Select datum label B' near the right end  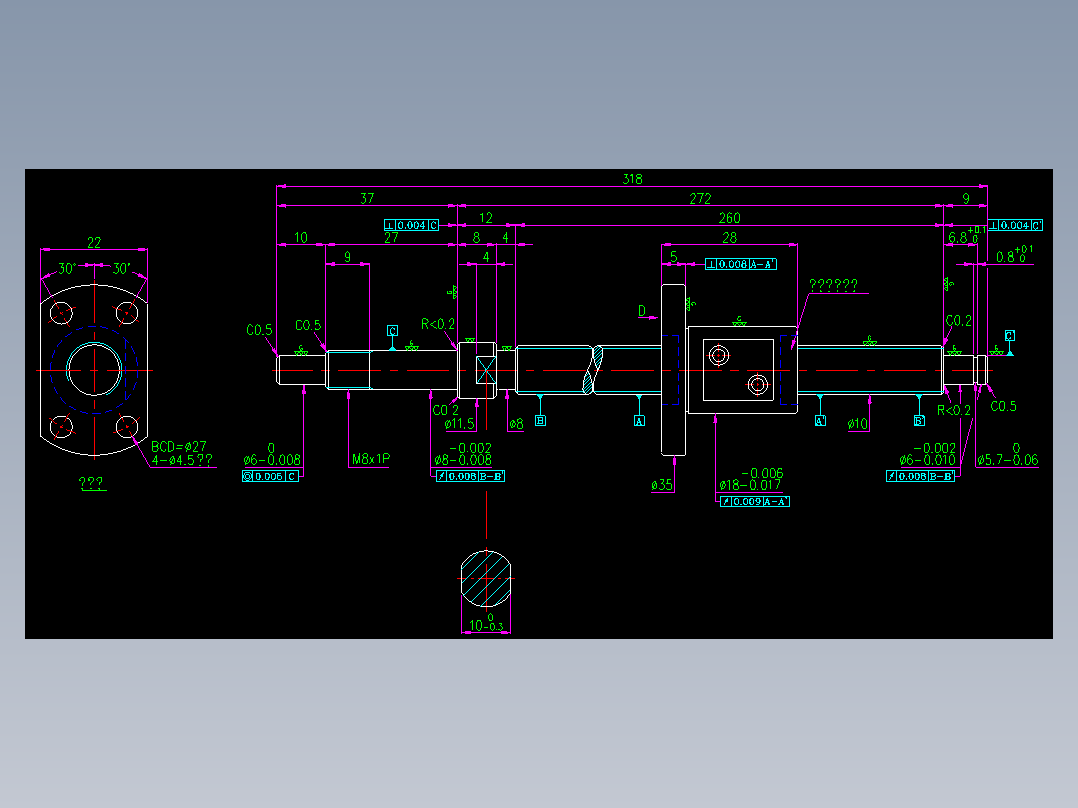coord(919,420)
